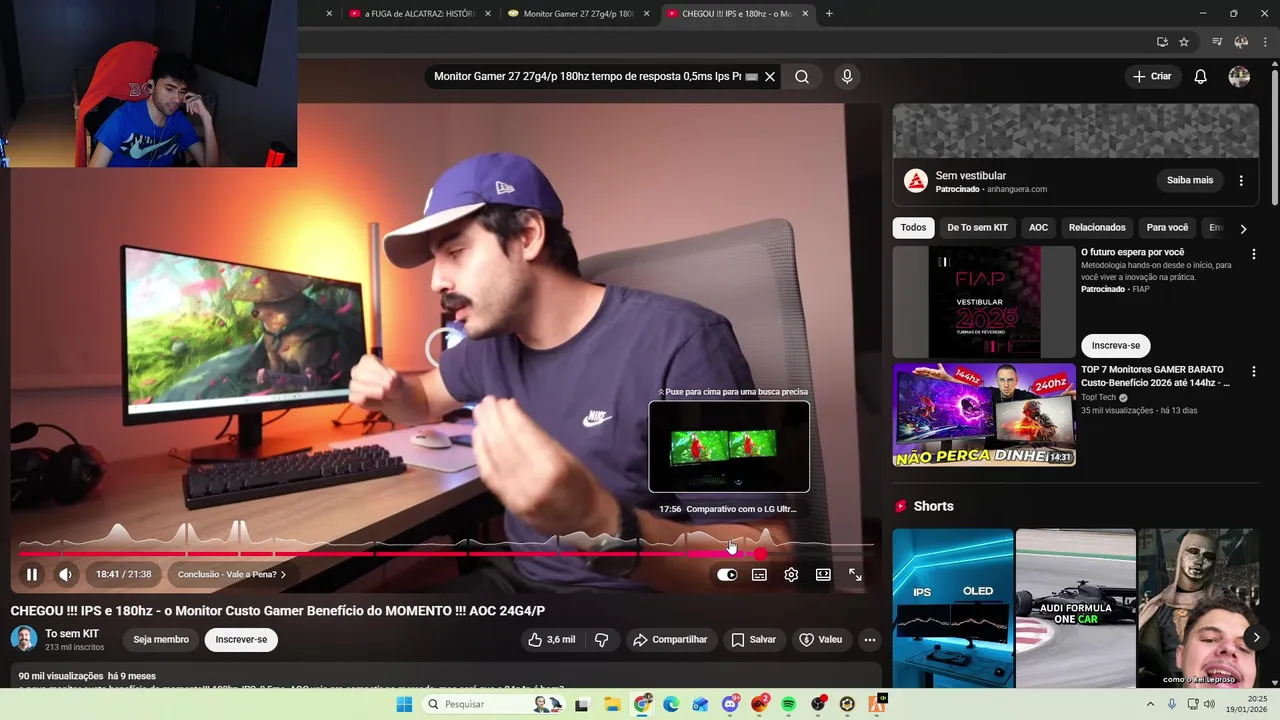Viewport: 1280px width, 720px height.
Task: Subscribe with the Inscrever-se button below the video
Action: tap(241, 640)
